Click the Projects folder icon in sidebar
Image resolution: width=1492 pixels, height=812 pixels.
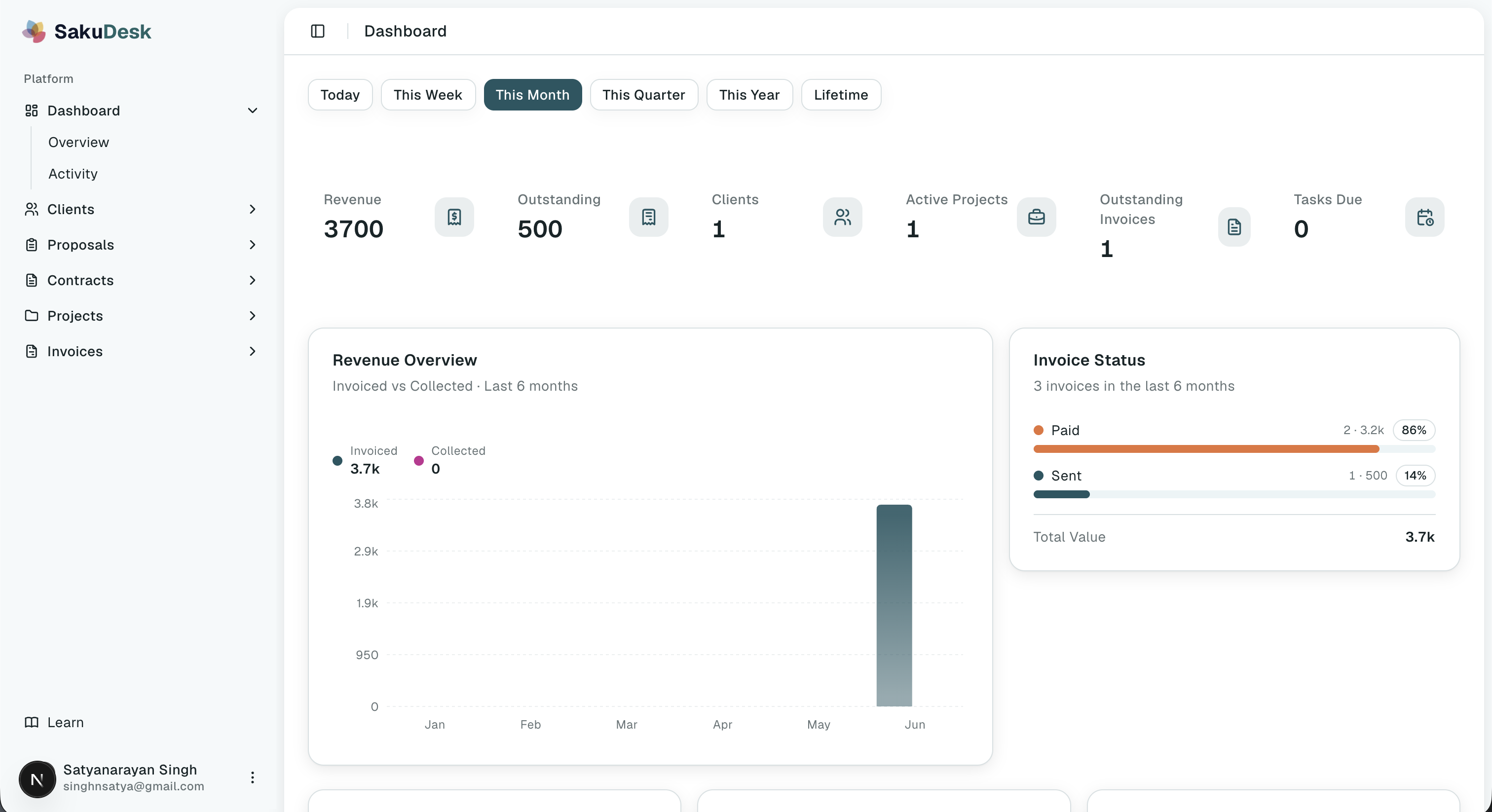31,316
